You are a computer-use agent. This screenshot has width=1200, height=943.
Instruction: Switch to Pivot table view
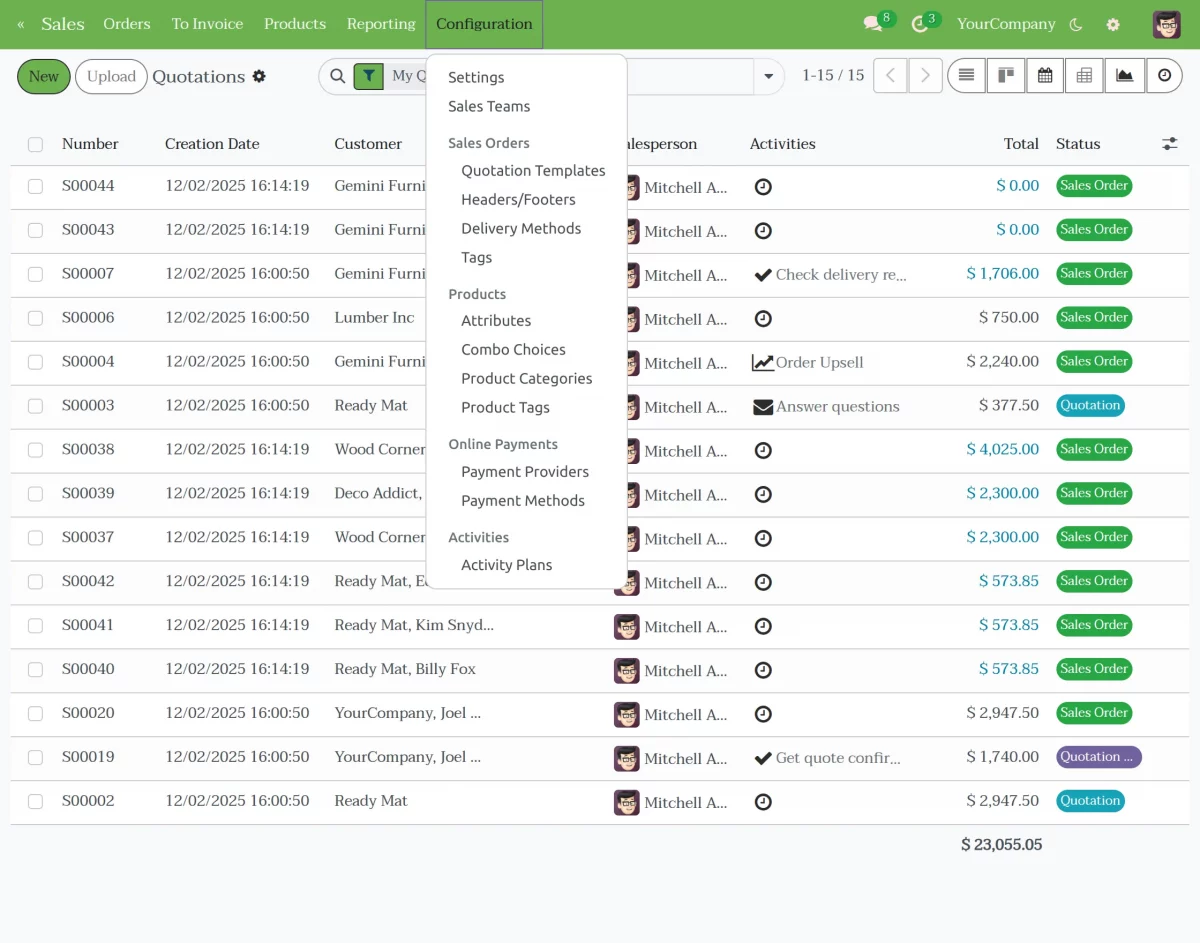(x=1084, y=76)
